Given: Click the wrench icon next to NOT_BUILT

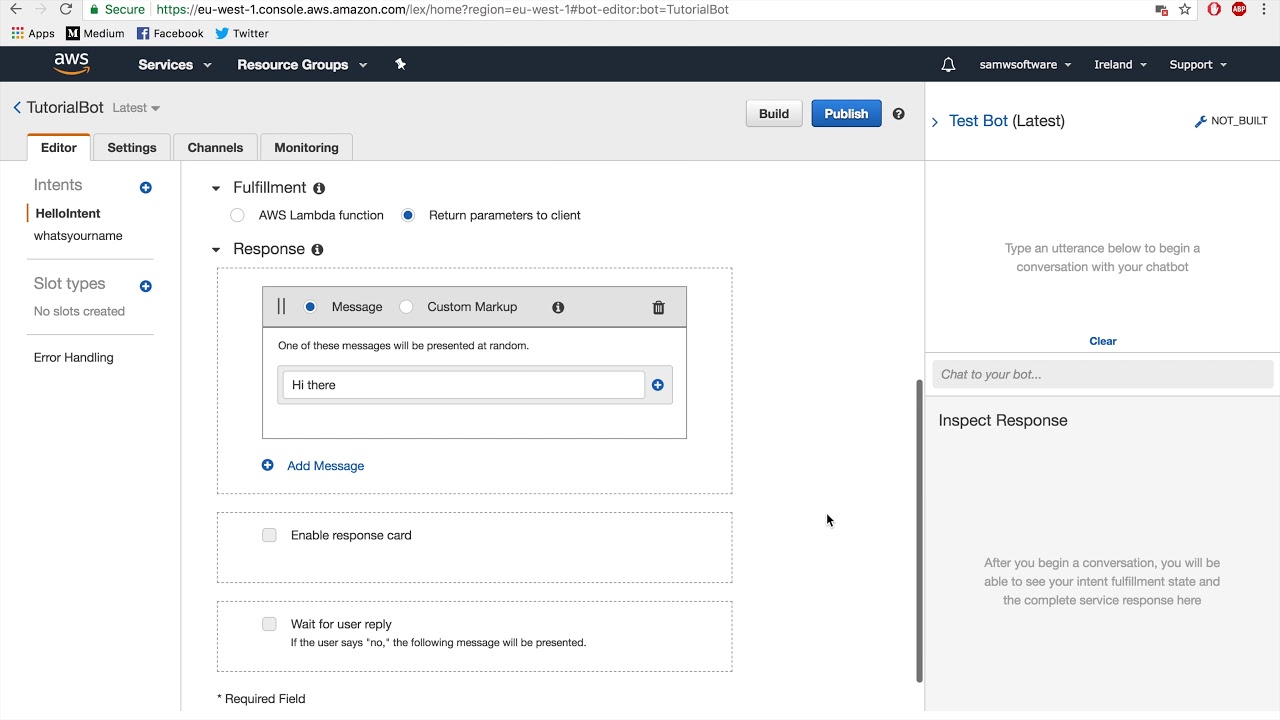Looking at the screenshot, I should click(x=1200, y=121).
